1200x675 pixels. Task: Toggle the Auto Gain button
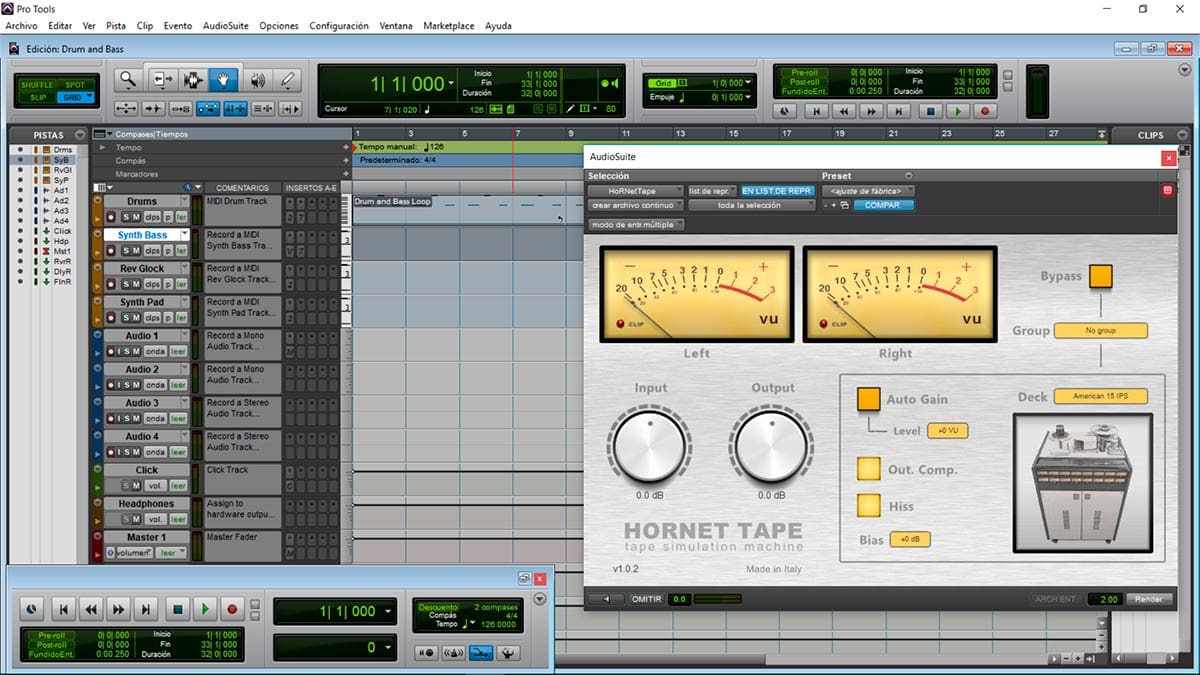pos(868,399)
